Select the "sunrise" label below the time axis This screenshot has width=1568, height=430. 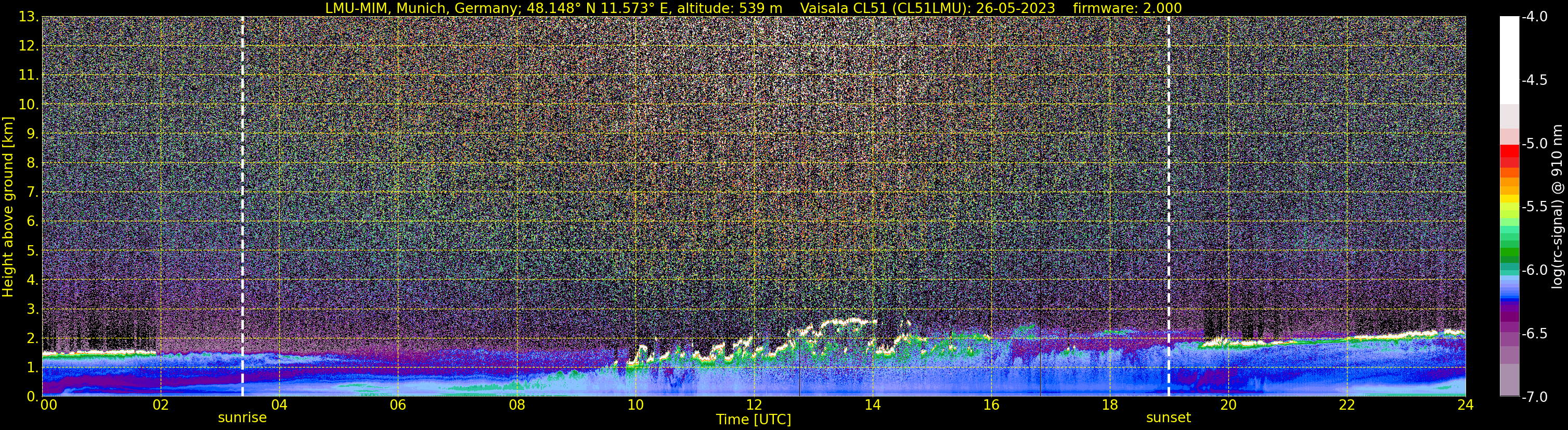tap(242, 418)
